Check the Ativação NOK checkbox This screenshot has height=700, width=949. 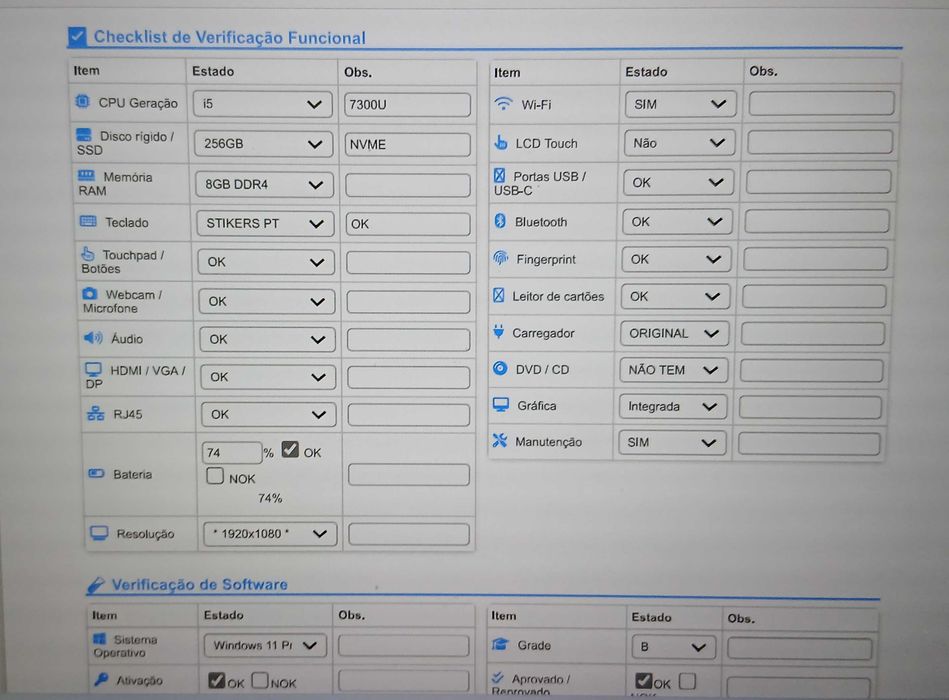(x=260, y=681)
